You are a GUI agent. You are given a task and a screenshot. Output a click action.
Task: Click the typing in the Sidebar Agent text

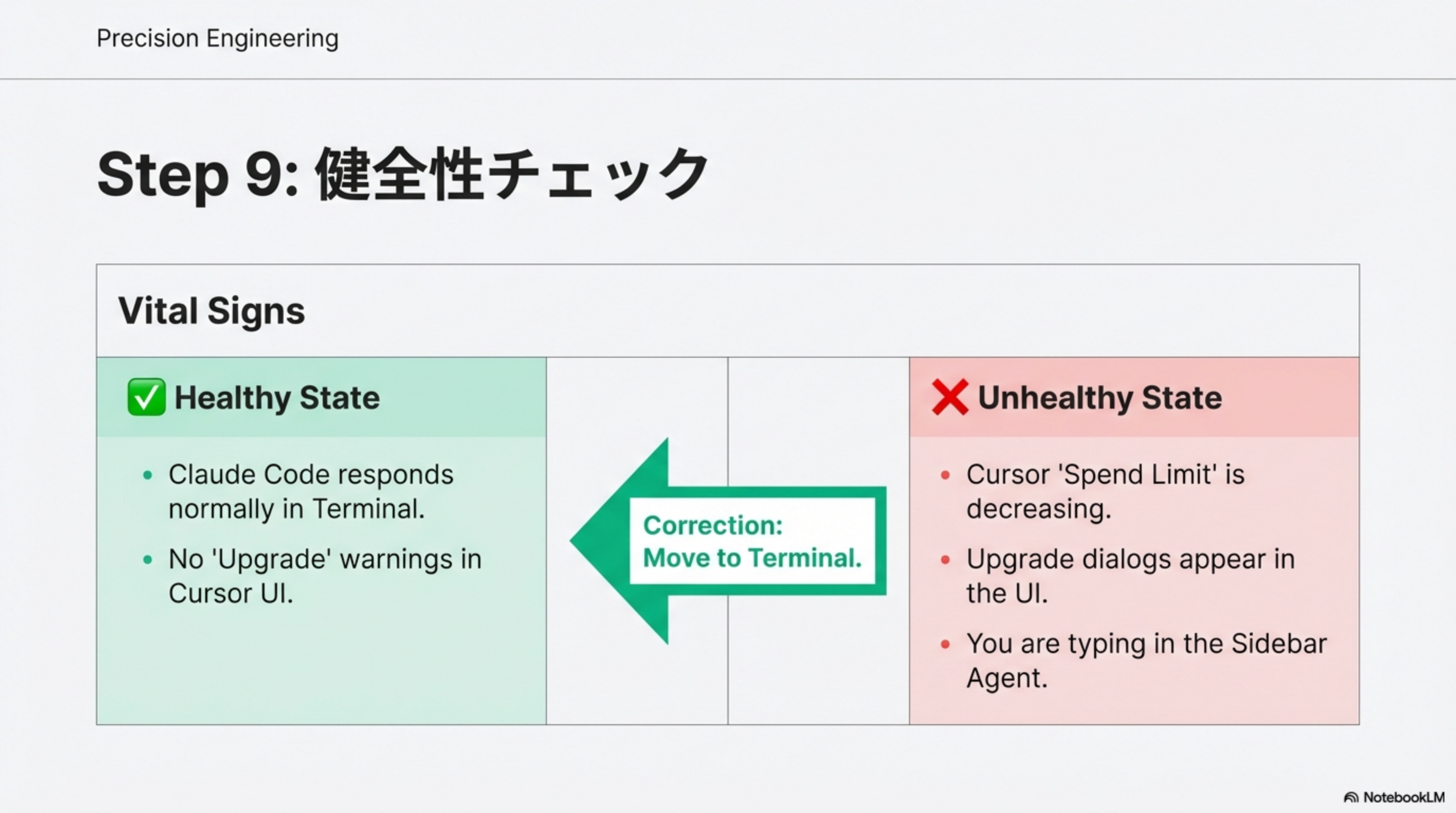coord(1146,661)
